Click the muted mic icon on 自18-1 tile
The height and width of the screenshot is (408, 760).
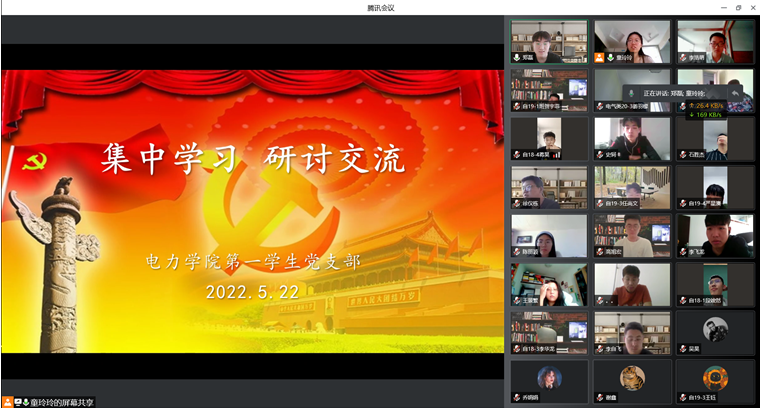[683, 300]
